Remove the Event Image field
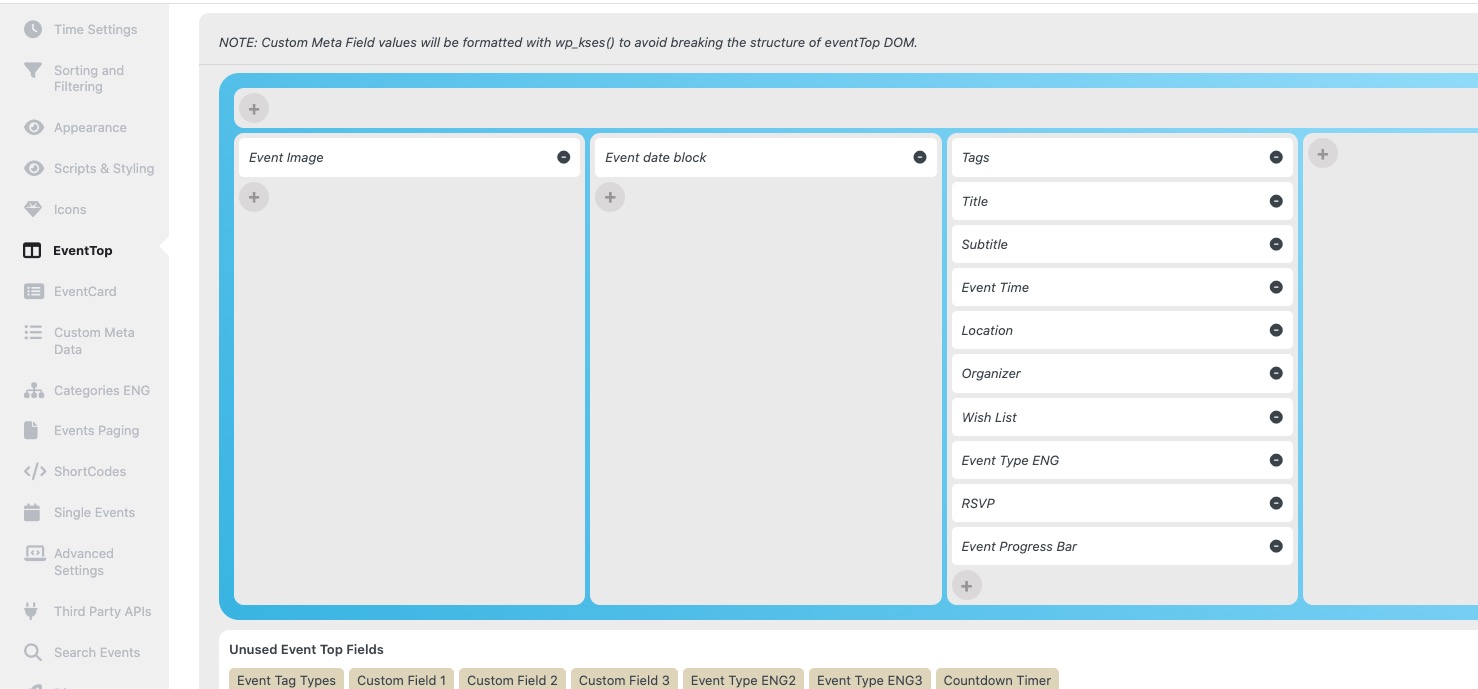 click(564, 157)
